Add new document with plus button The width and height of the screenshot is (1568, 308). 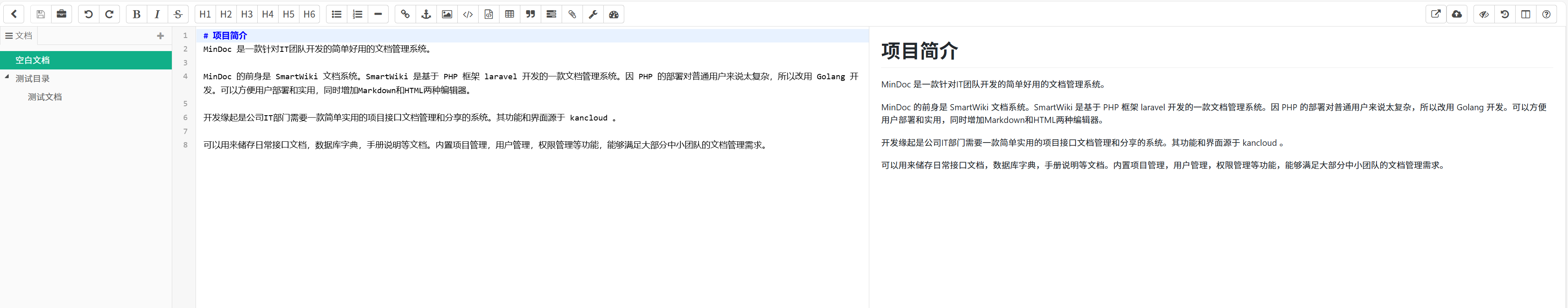pos(160,36)
